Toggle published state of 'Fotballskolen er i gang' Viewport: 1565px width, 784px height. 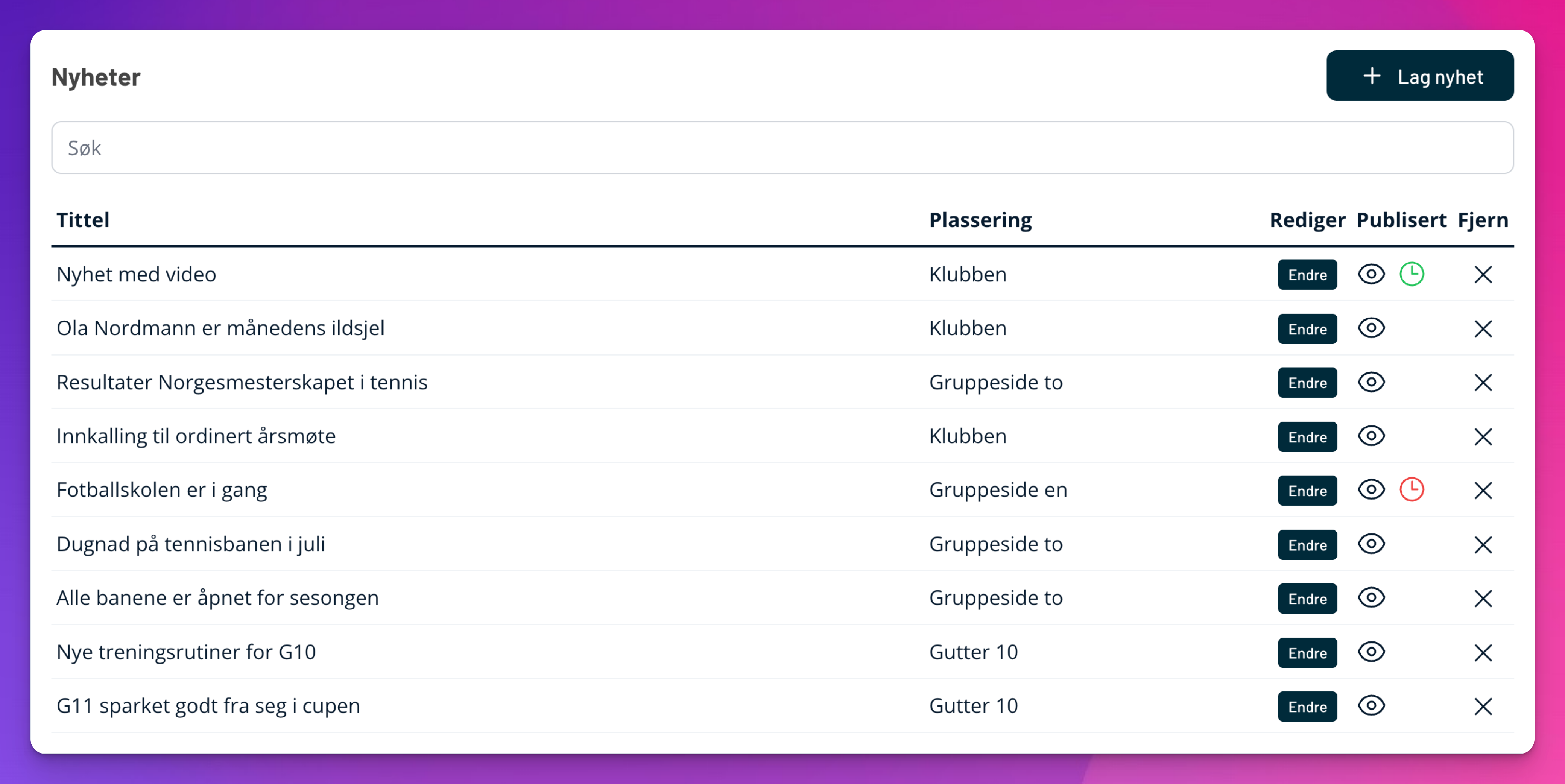pos(1371,490)
